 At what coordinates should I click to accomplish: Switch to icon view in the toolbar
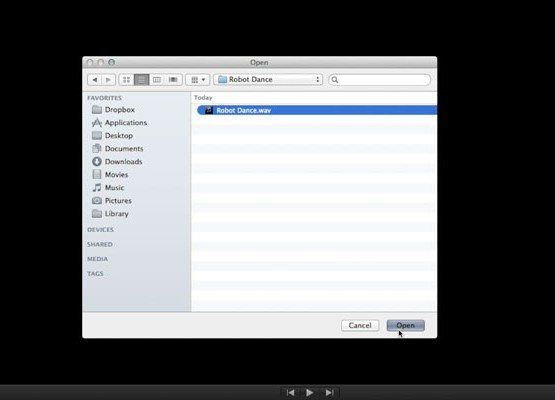126,80
